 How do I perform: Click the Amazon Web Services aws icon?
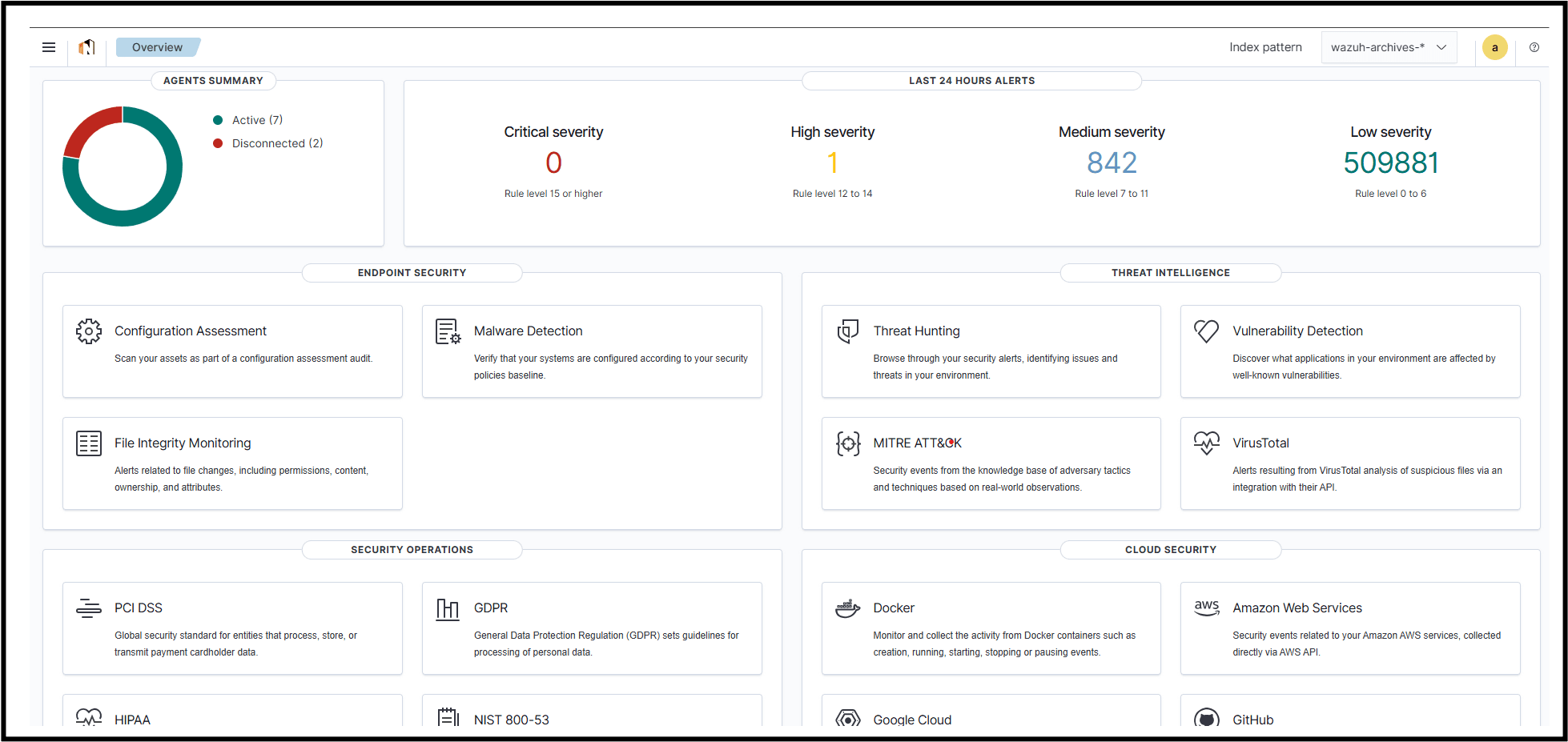pos(1206,608)
